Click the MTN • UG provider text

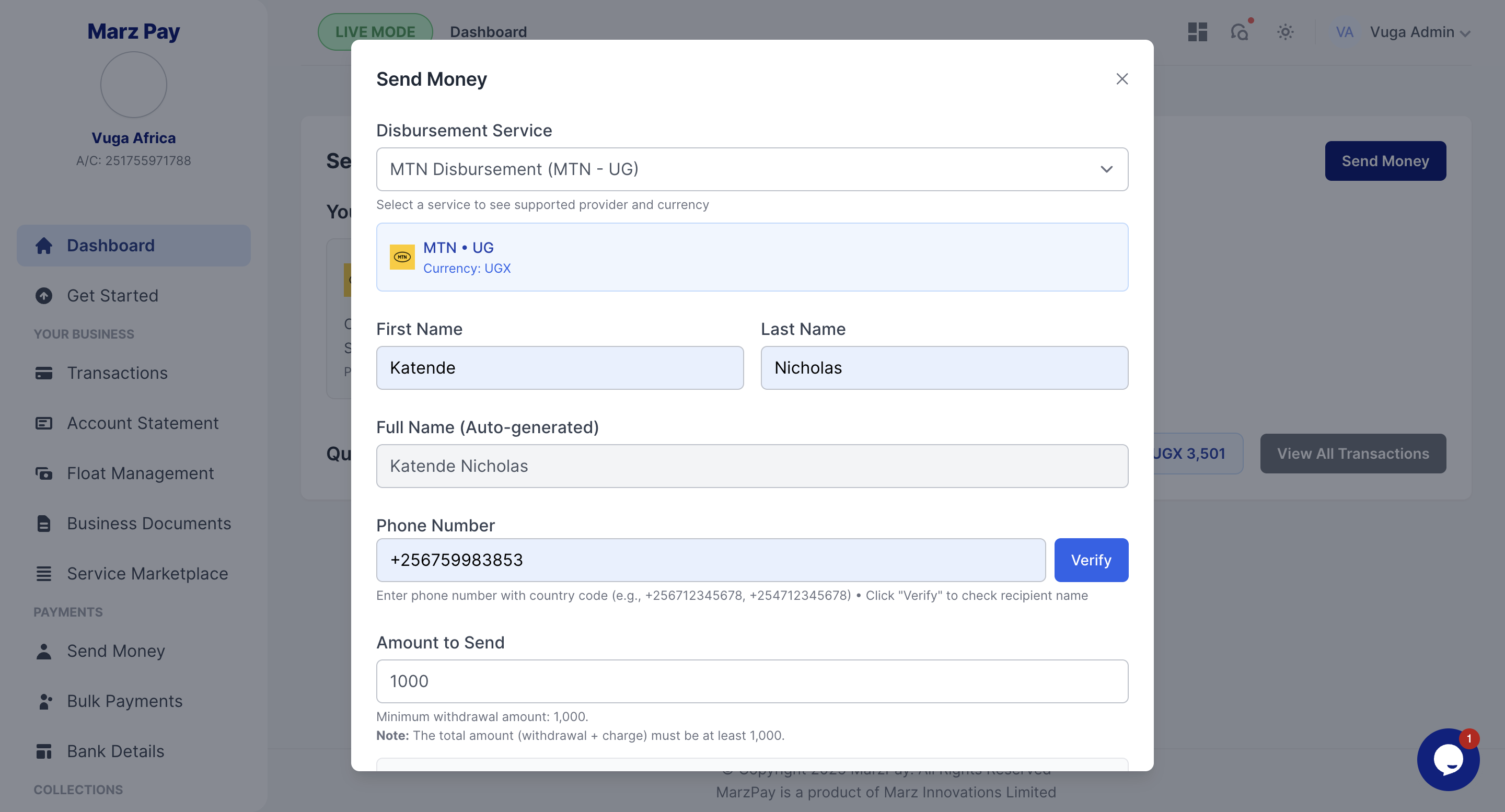coord(458,248)
